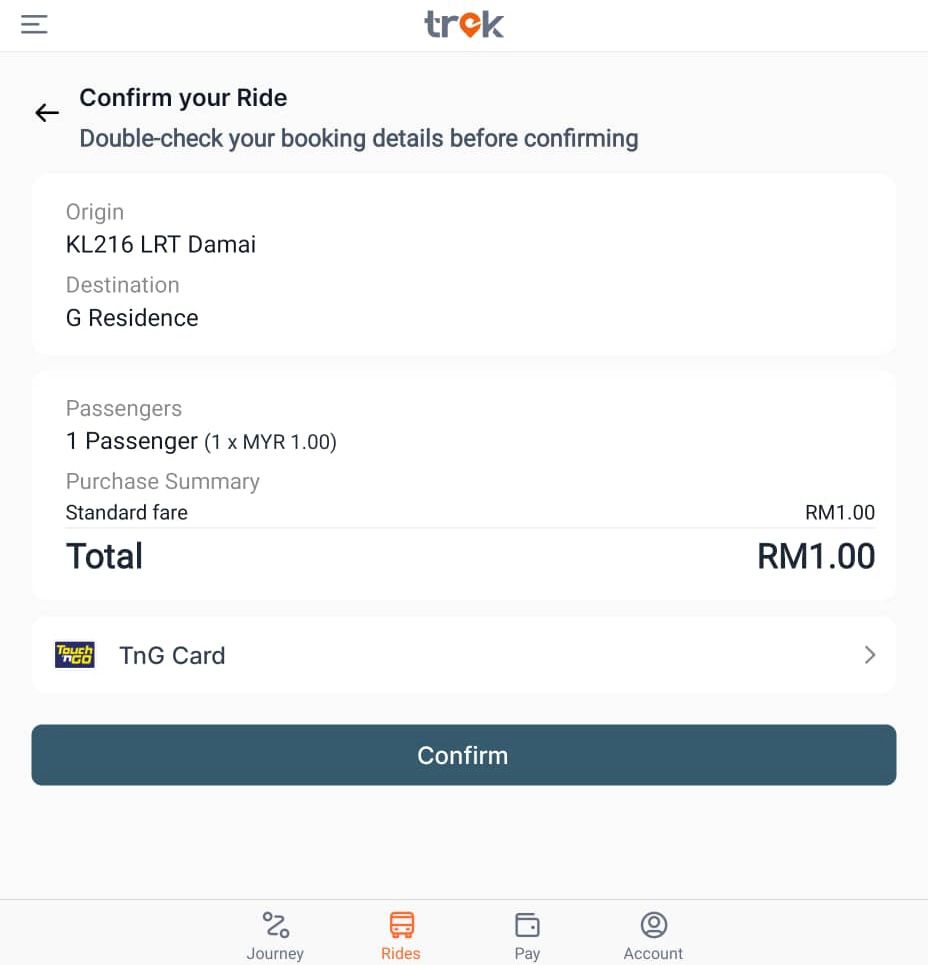This screenshot has height=965, width=928.
Task: Click the Confirm your Ride heading
Action: pyautogui.click(x=183, y=98)
